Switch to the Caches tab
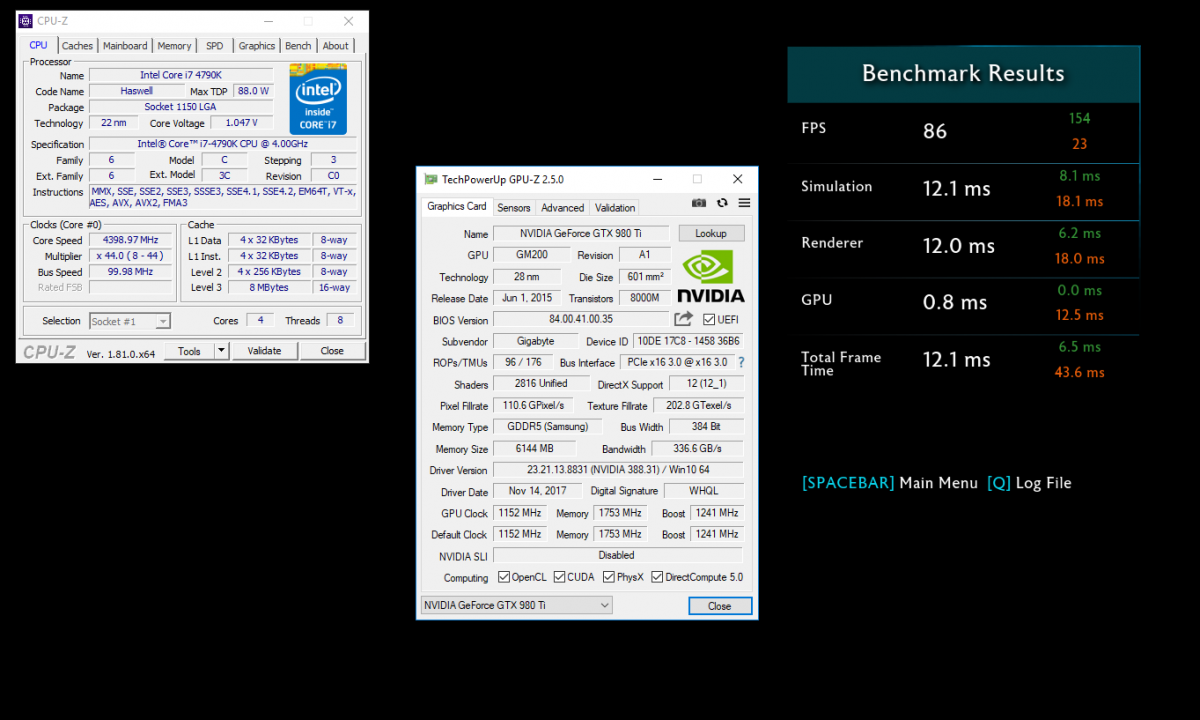1200x720 pixels. [77, 46]
